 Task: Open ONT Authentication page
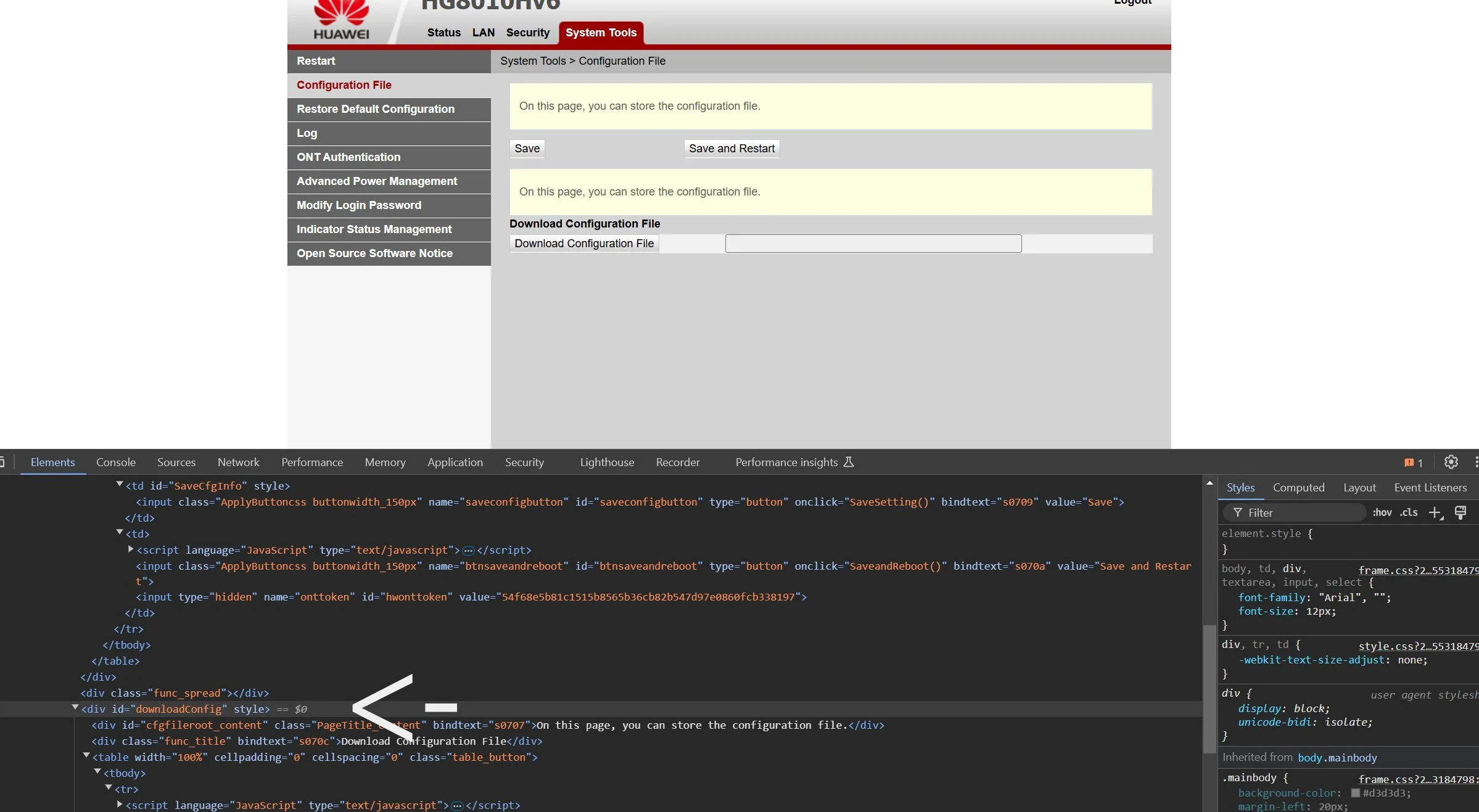click(389, 157)
